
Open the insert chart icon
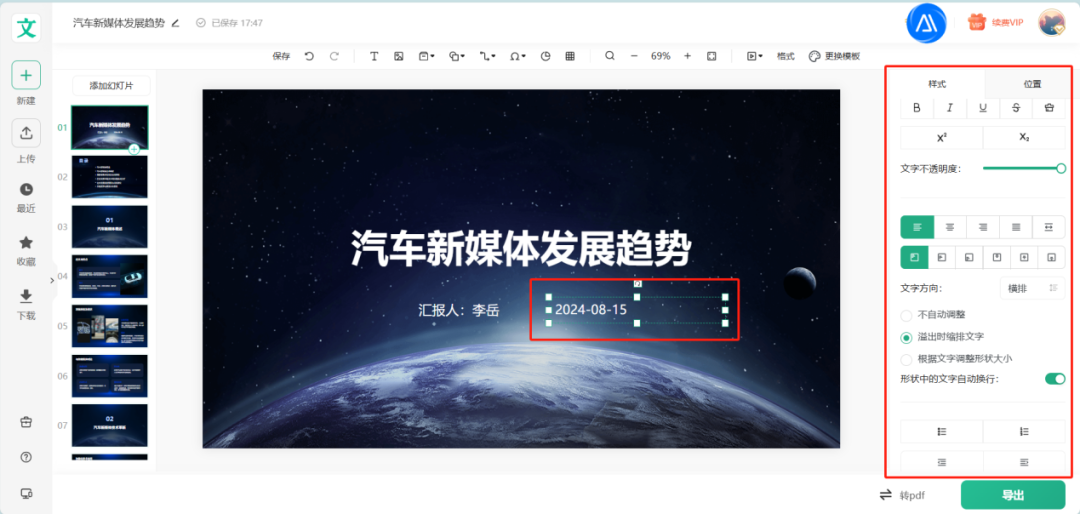pos(546,56)
